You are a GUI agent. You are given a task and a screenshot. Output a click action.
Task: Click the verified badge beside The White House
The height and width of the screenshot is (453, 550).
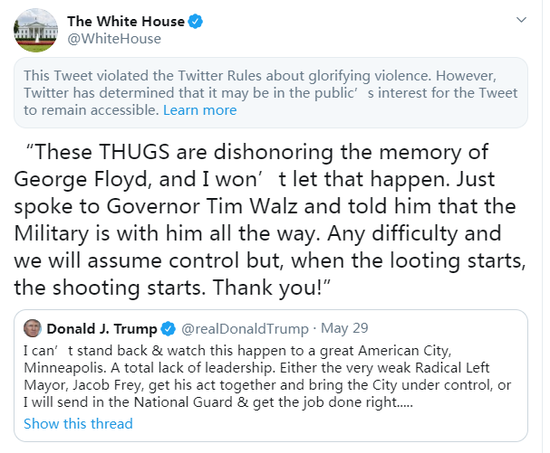pyautogui.click(x=195, y=21)
